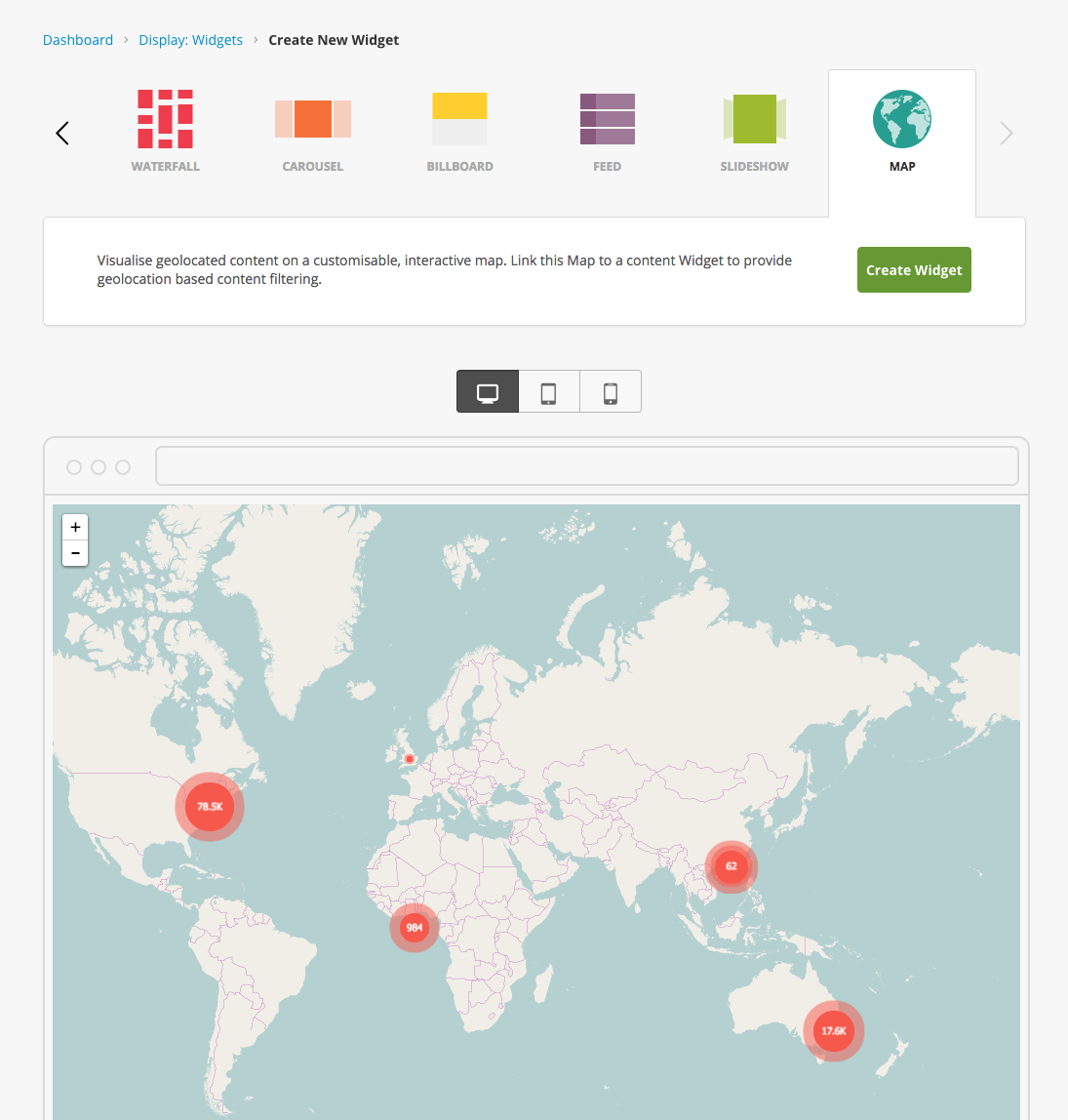This screenshot has height=1120, width=1068.
Task: Click the map zoom out button
Action: (74, 553)
